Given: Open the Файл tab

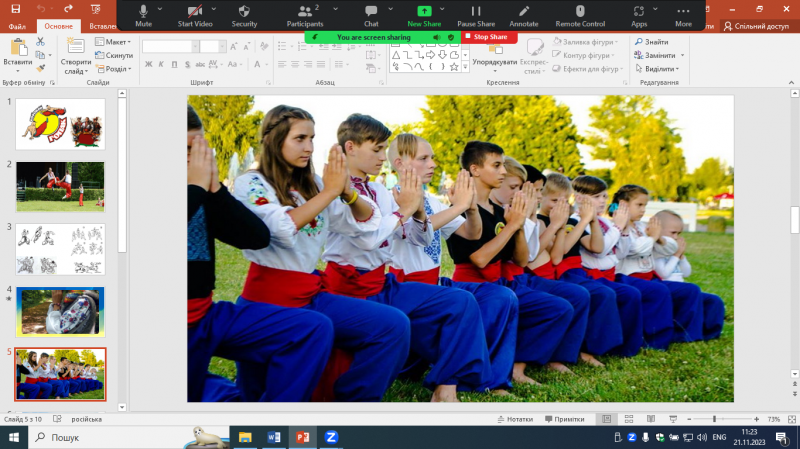Looking at the screenshot, I should 17,26.
